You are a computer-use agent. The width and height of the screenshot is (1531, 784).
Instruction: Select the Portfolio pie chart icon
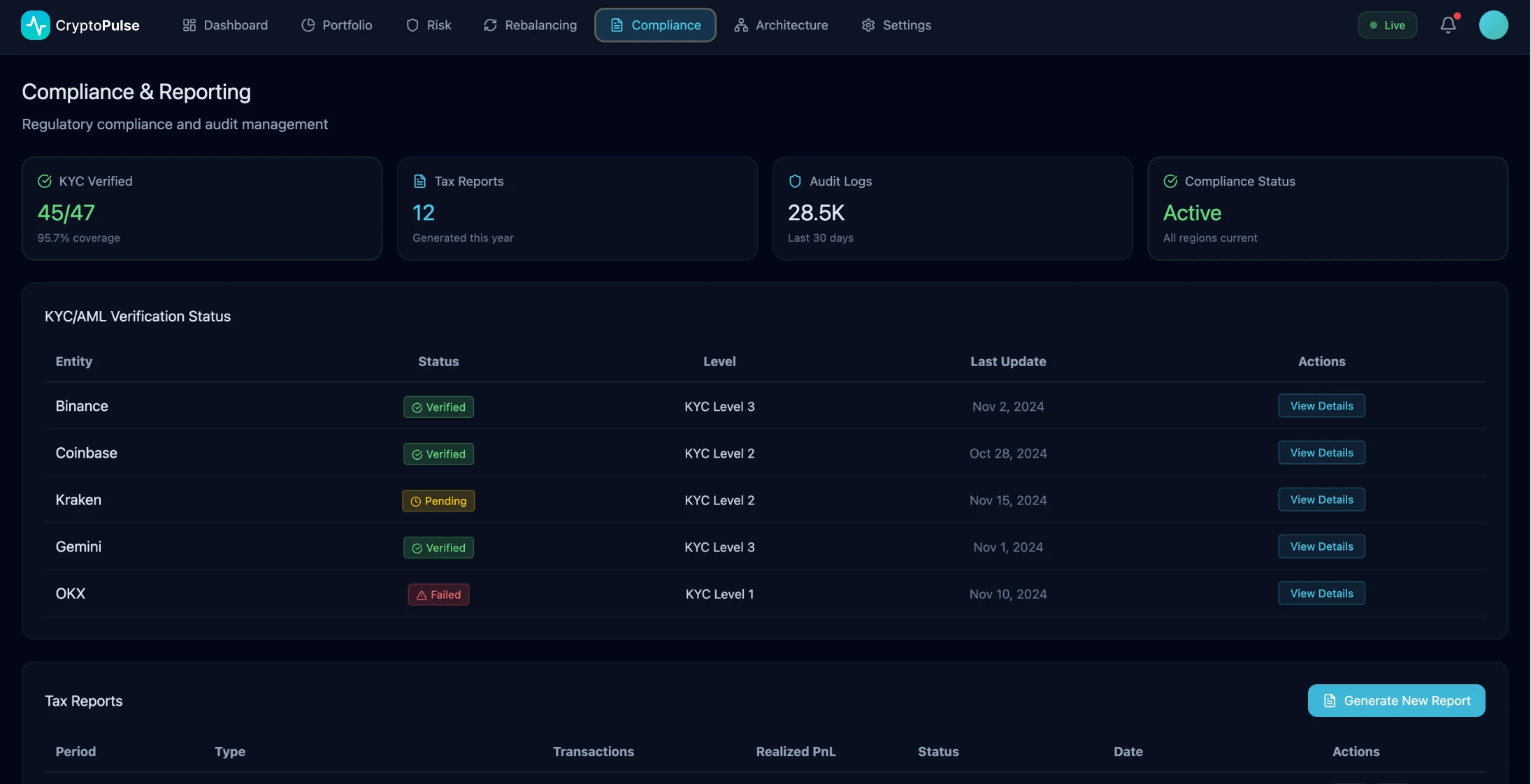[308, 24]
